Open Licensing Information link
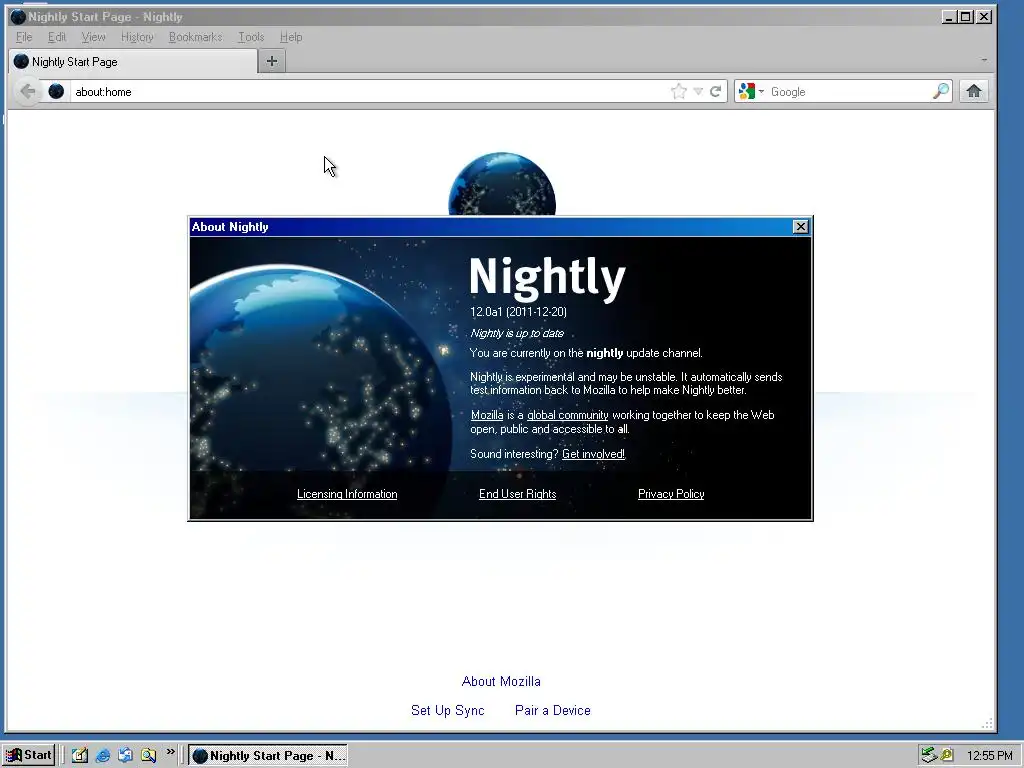This screenshot has width=1024, height=768. (x=347, y=494)
